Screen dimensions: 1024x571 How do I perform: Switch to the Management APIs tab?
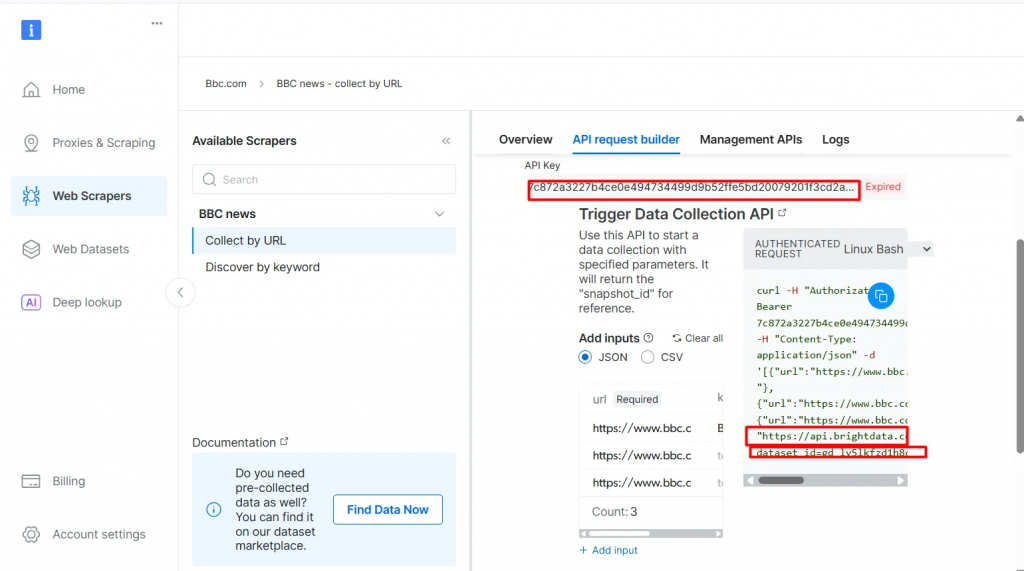tap(750, 140)
